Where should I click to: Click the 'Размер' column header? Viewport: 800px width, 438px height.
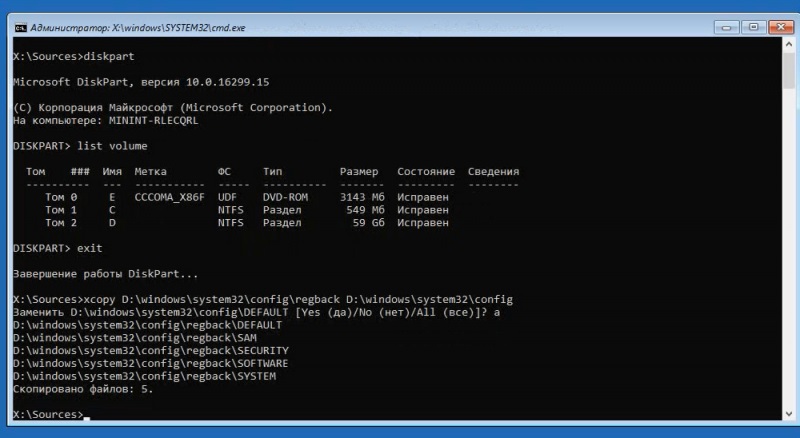(359, 172)
